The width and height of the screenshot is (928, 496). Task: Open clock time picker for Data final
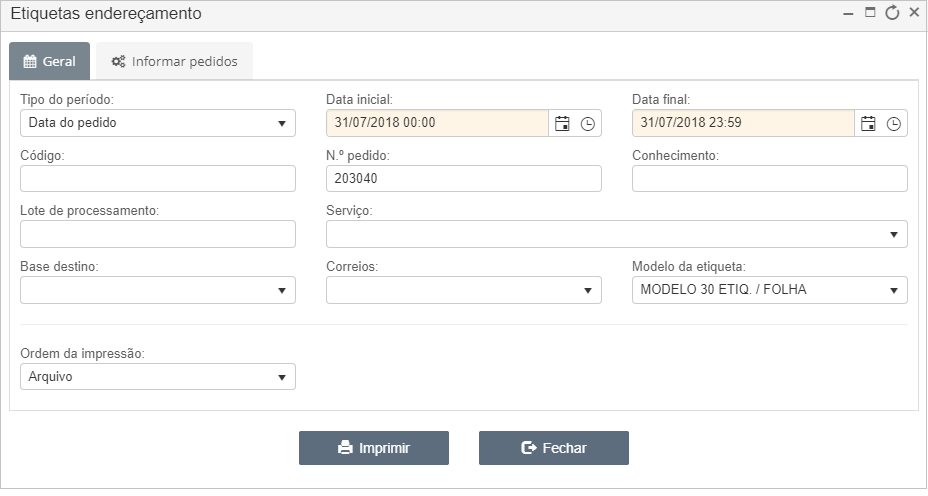[893, 124]
